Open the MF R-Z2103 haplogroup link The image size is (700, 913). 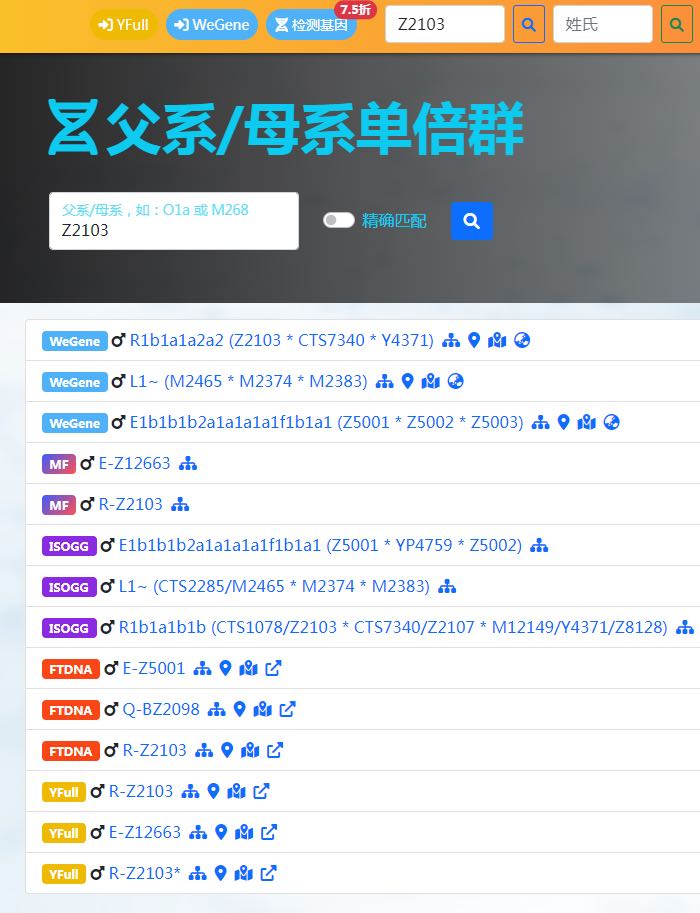pos(130,505)
